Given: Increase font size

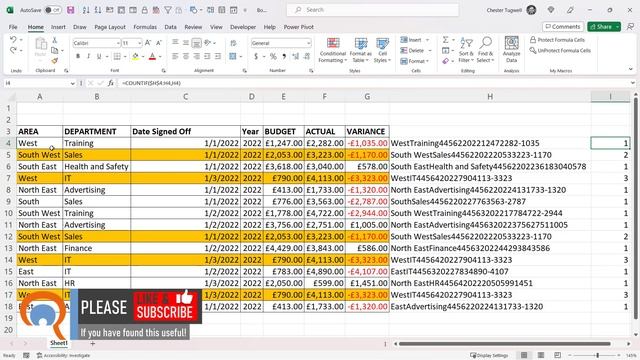Looking at the screenshot, I should click(148, 42).
